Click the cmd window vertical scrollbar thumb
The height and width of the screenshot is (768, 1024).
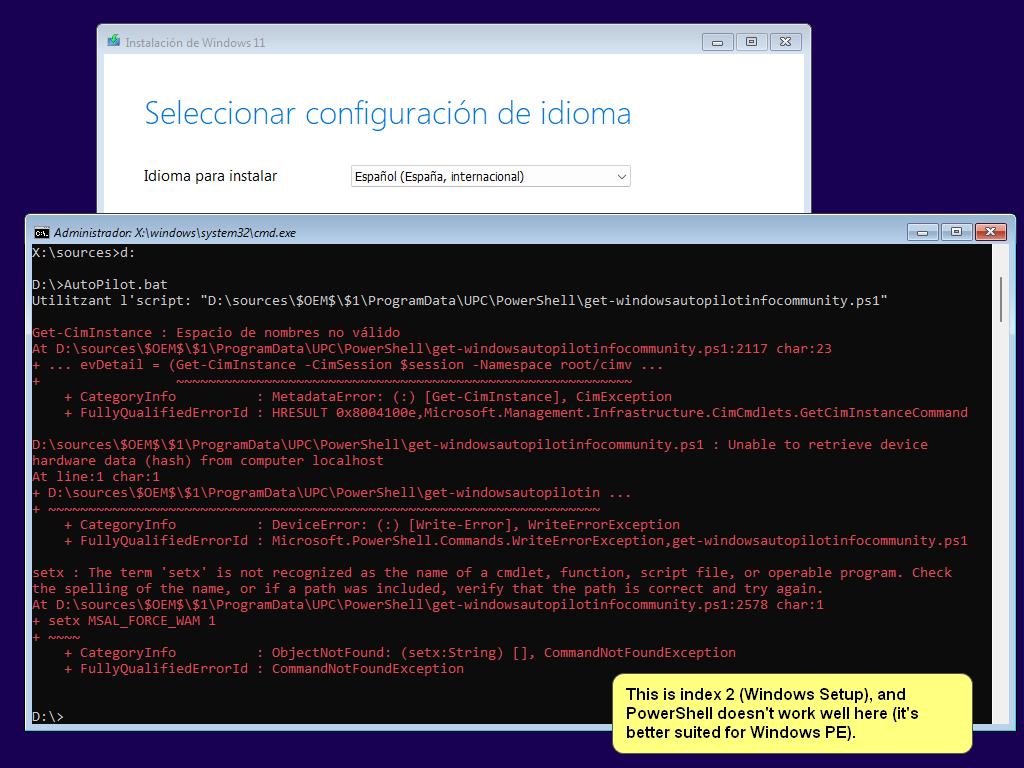coord(1000,299)
